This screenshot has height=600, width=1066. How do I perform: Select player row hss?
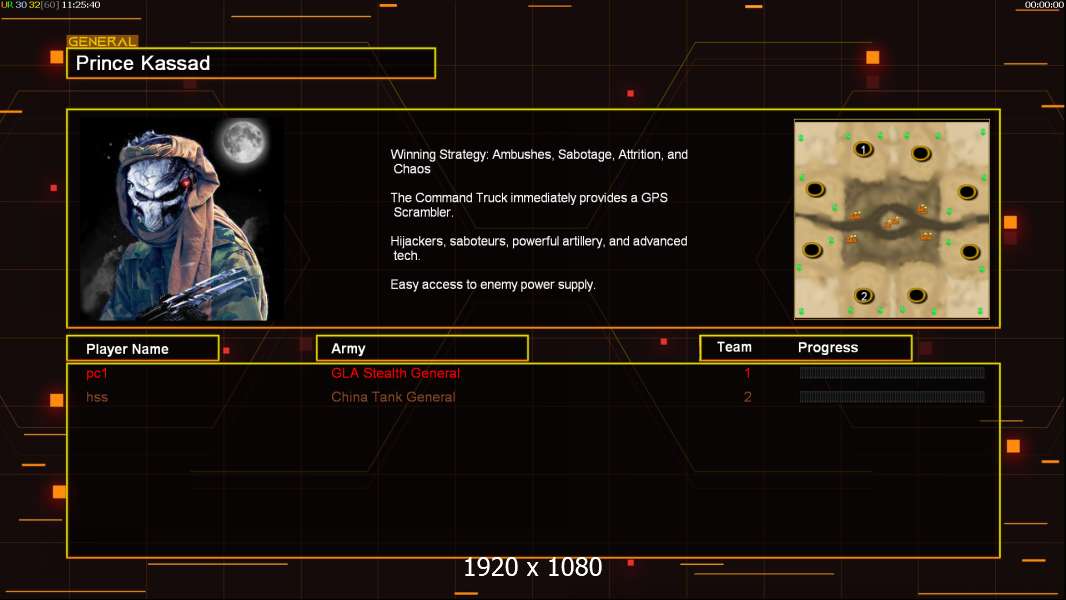[x=533, y=397]
